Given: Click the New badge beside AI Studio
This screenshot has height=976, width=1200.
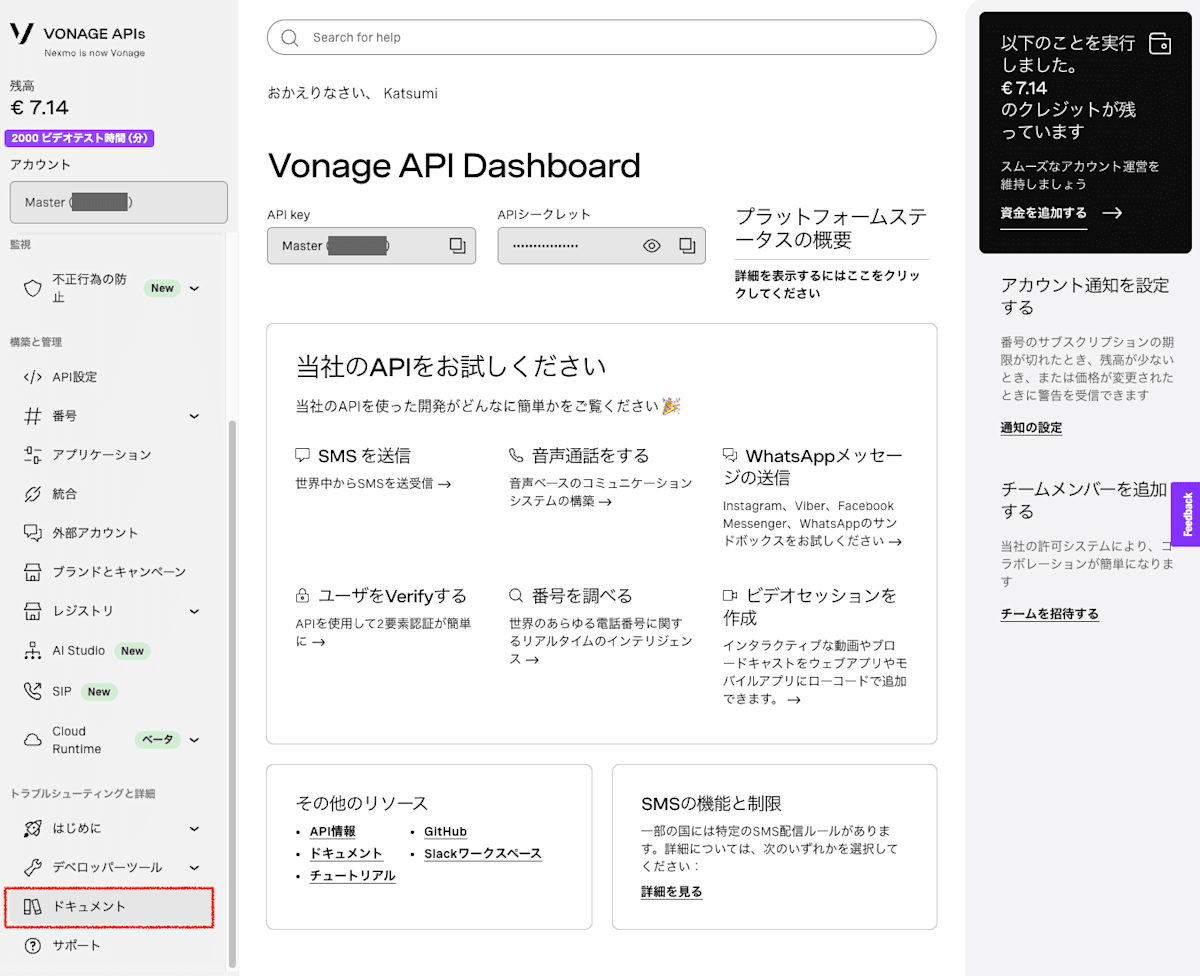Looking at the screenshot, I should click(132, 651).
